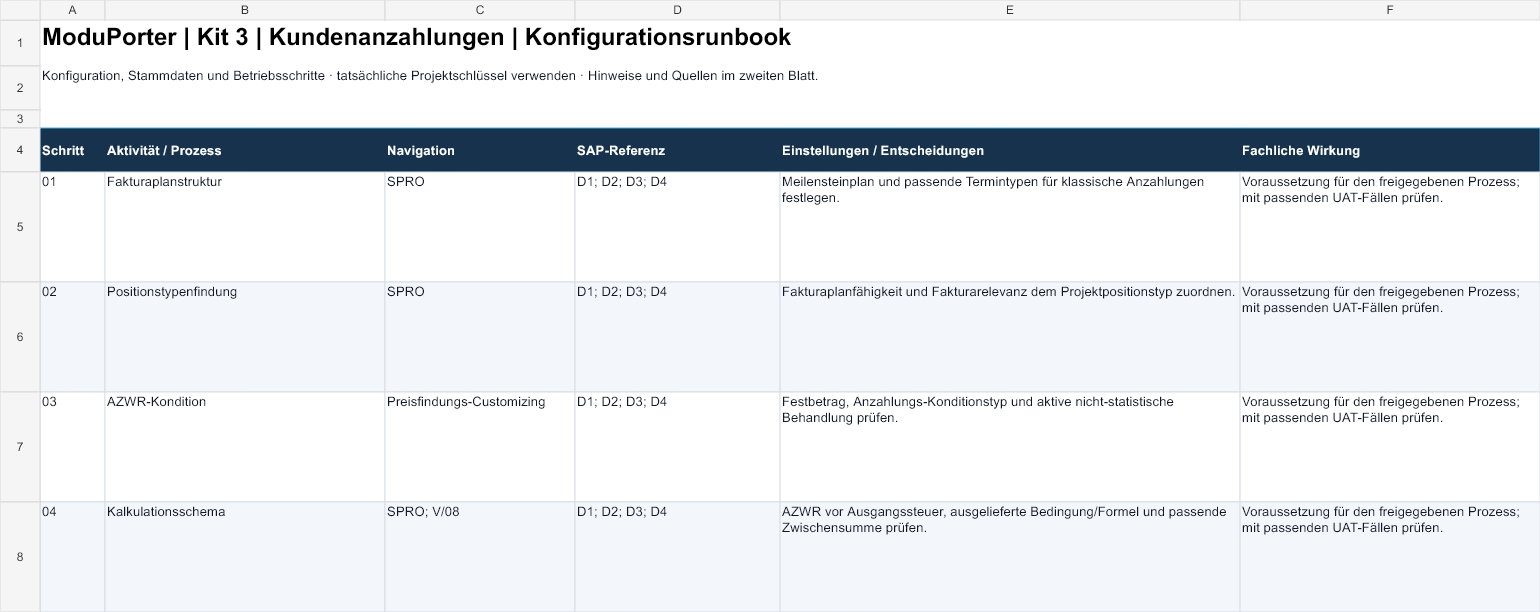
Task: Click the 'Schritt' header cell
Action: (72, 150)
